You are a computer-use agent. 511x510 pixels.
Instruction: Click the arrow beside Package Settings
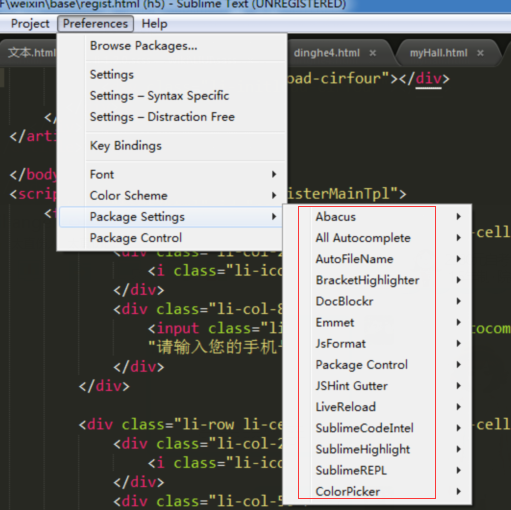pyautogui.click(x=274, y=217)
